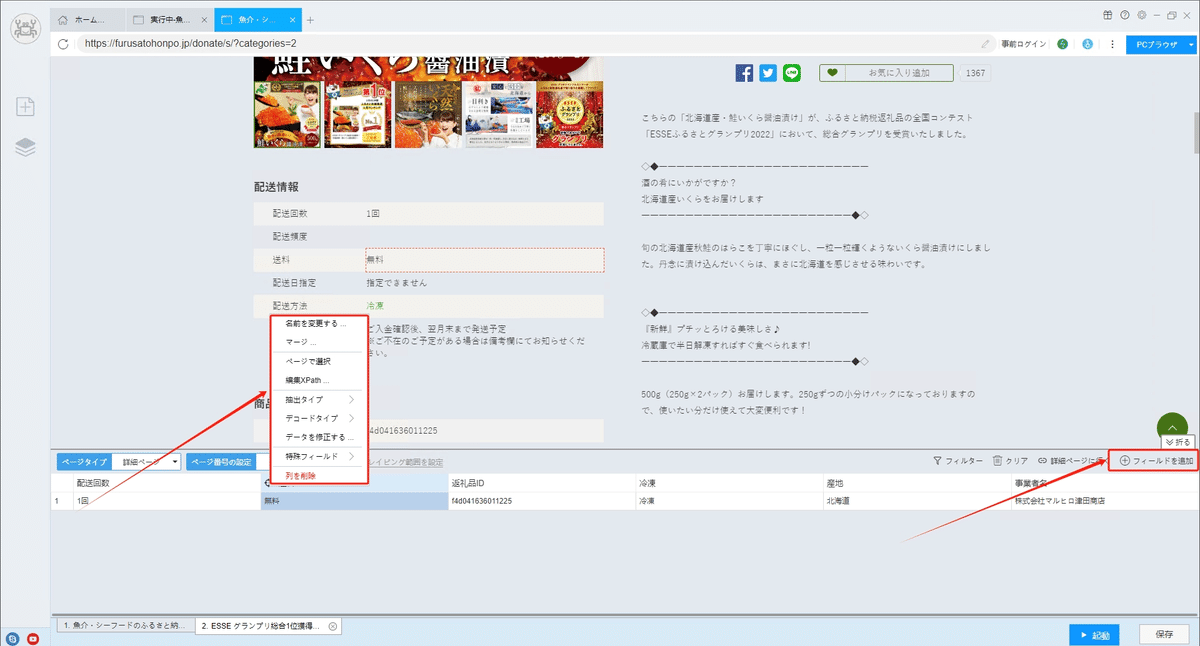Open the new task plus icon in sidebar

click(x=25, y=107)
